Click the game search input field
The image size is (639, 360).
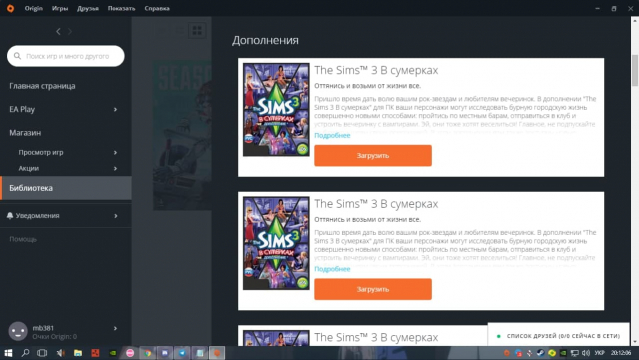coord(66,56)
